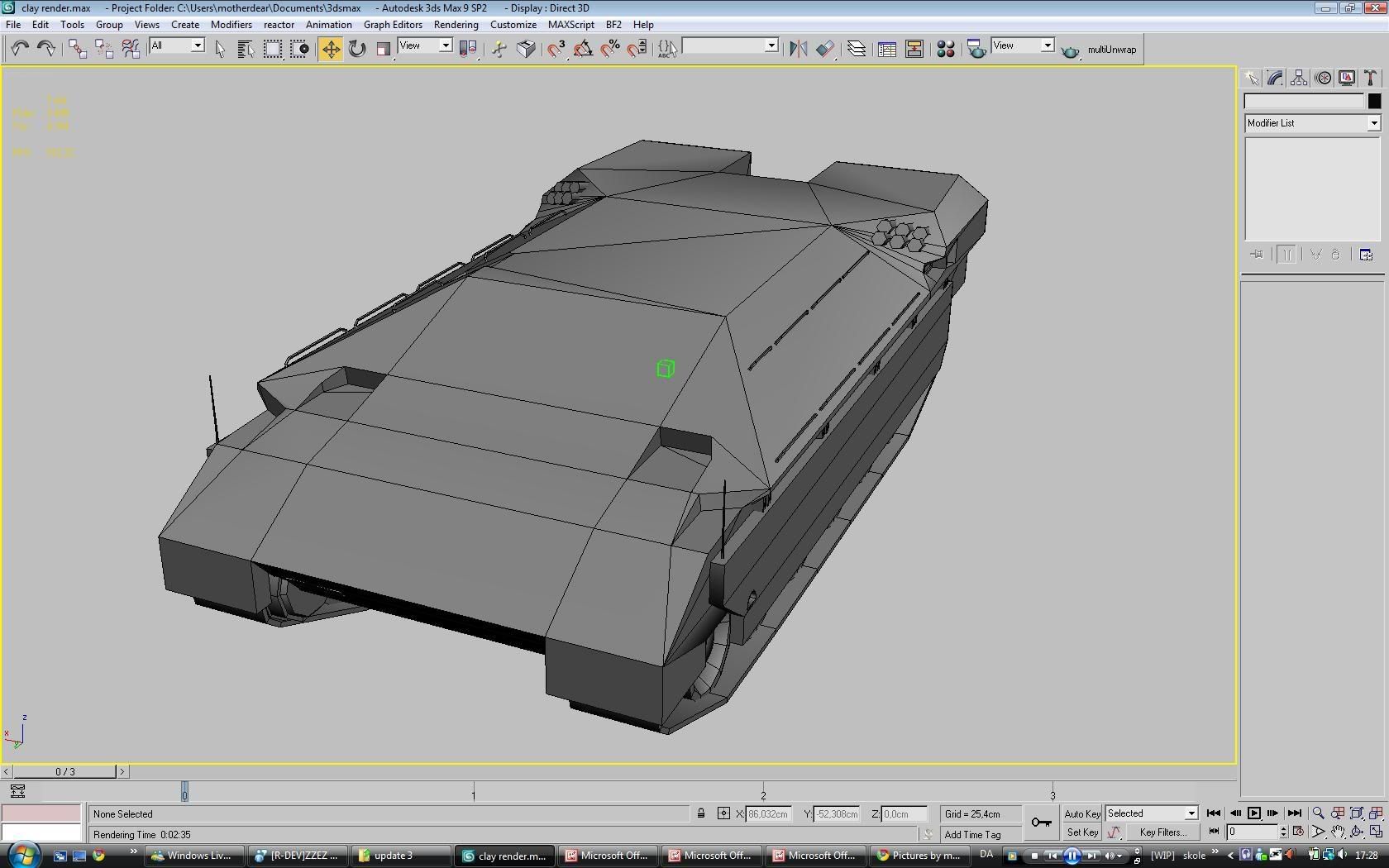Toggle the Selection Lock icon
The width and height of the screenshot is (1389, 868).
tap(701, 813)
